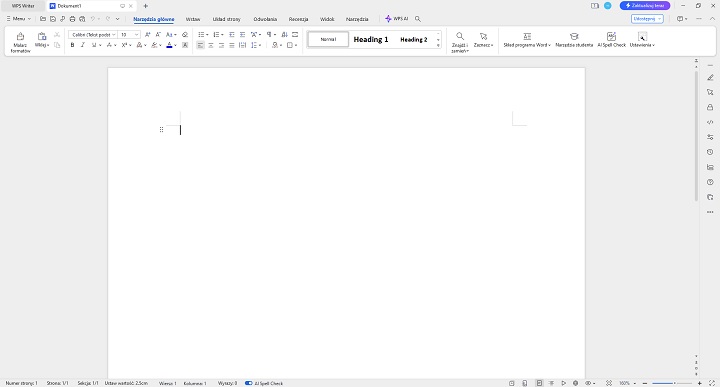Click the lock icon in right sidebar
720x387 pixels.
[x=710, y=107]
